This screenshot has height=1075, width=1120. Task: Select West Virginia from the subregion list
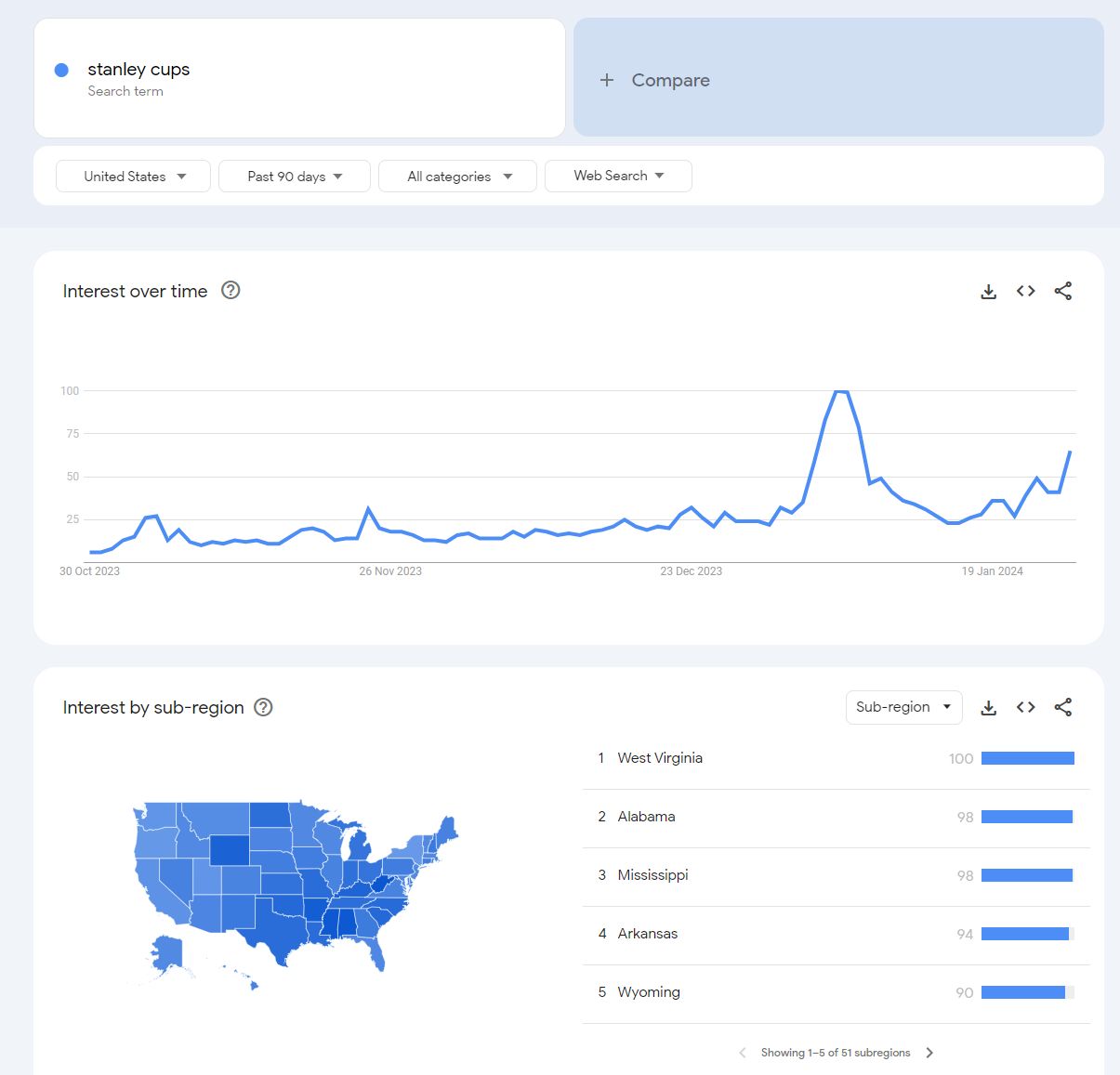click(659, 758)
